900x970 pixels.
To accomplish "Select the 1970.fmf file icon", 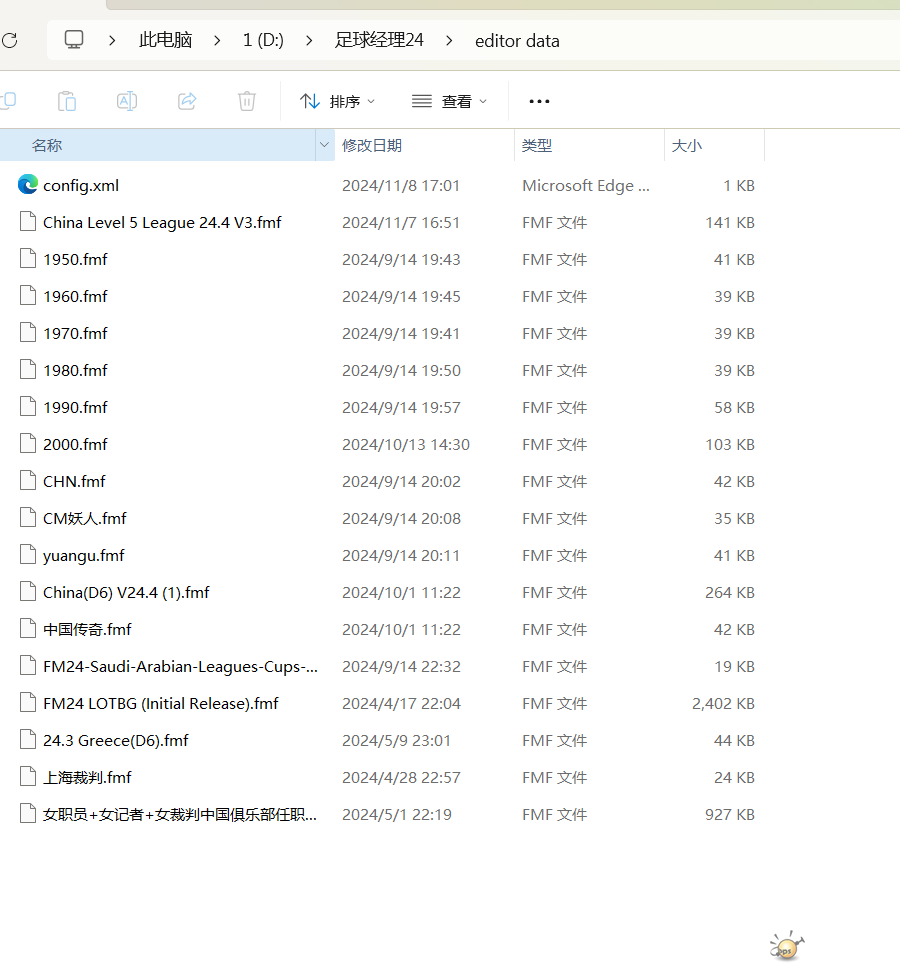I will point(28,333).
